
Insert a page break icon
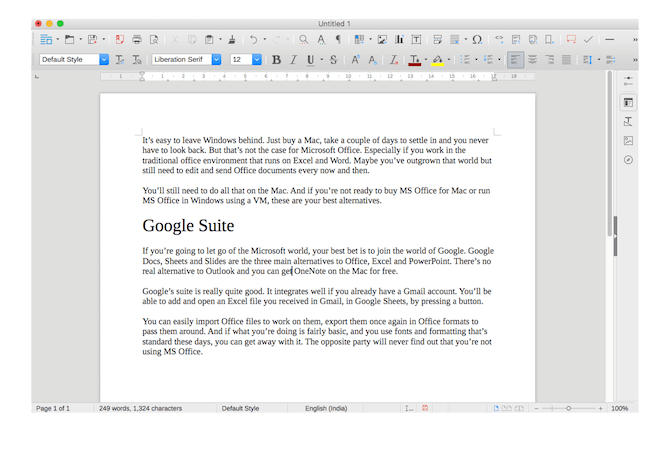tap(438, 40)
